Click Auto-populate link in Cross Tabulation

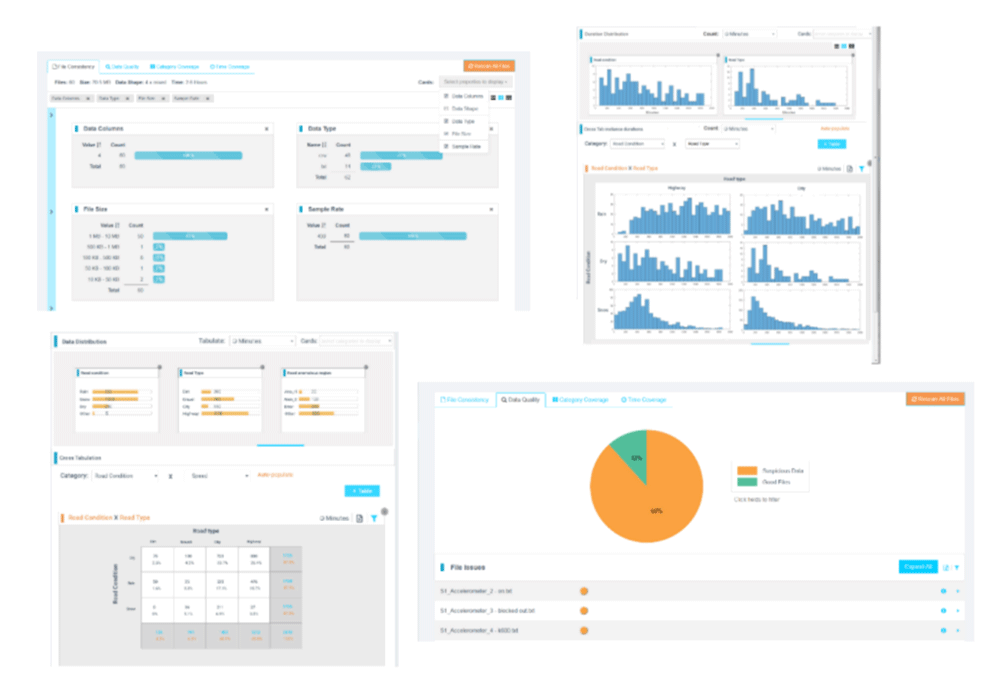tap(275, 475)
